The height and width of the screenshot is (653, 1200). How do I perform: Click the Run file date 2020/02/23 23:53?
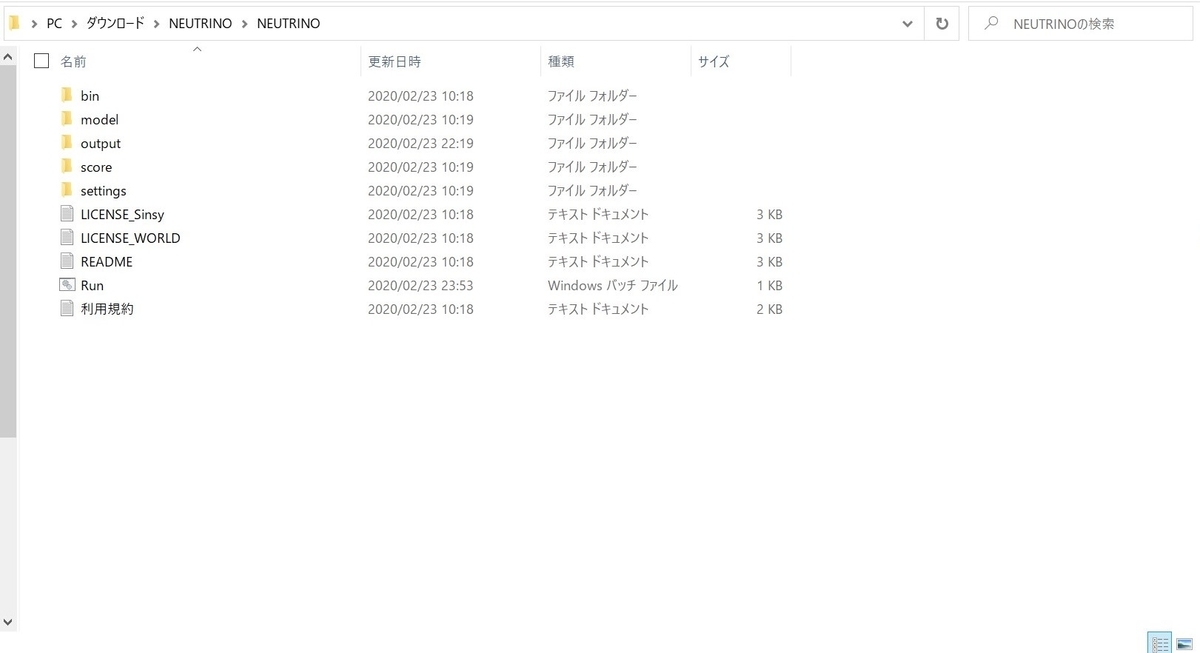click(420, 285)
